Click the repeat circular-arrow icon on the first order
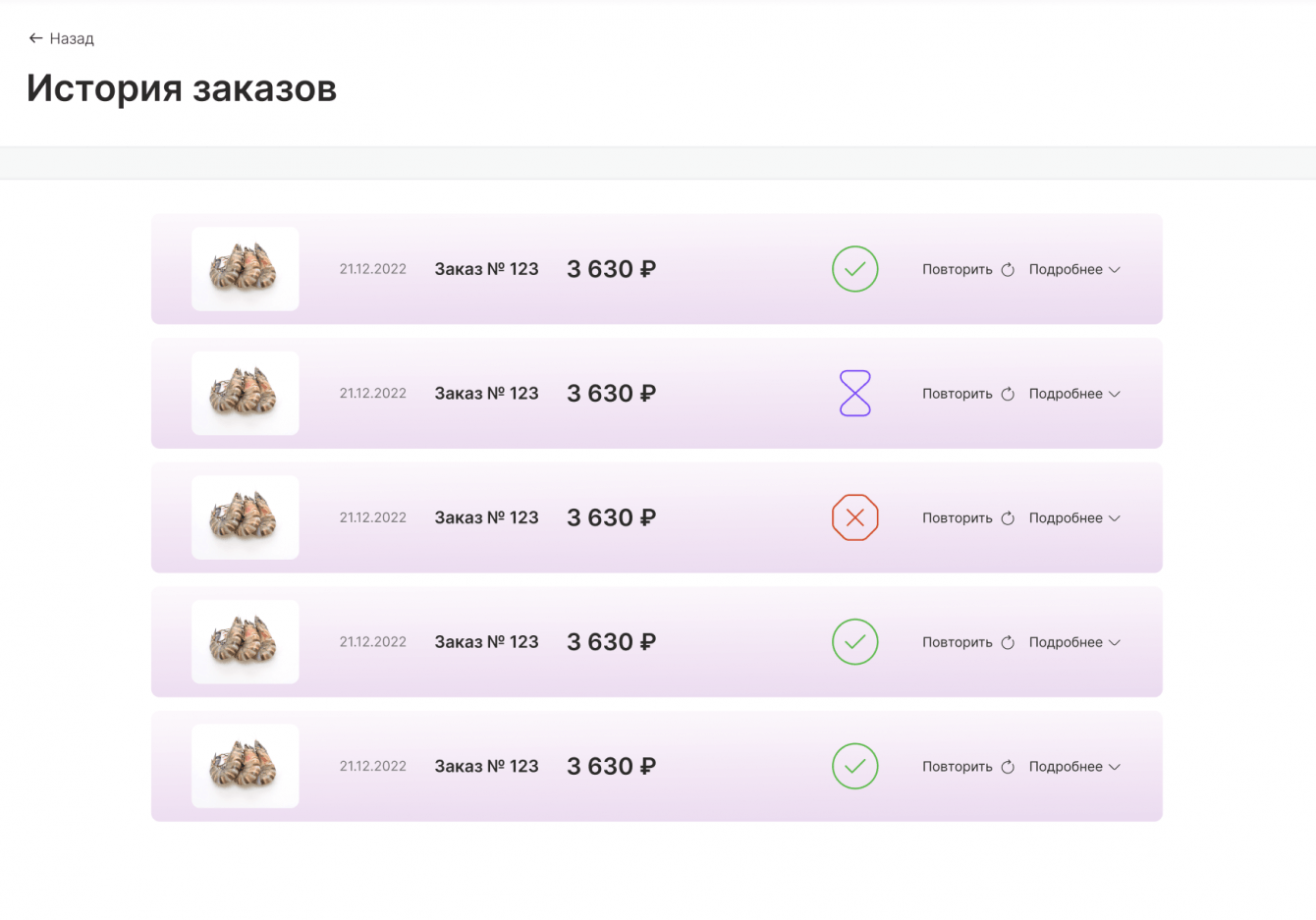The image size is (1316, 920). click(x=1008, y=270)
